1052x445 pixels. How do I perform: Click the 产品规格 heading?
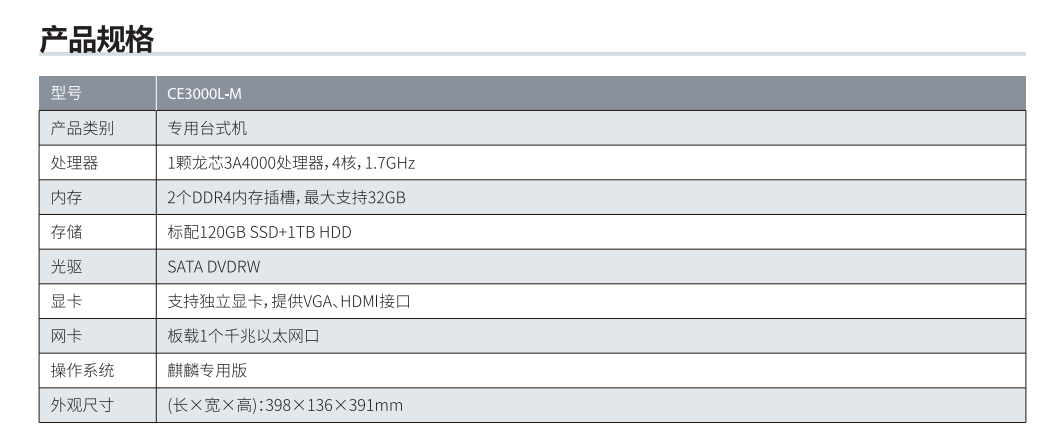pos(97,39)
